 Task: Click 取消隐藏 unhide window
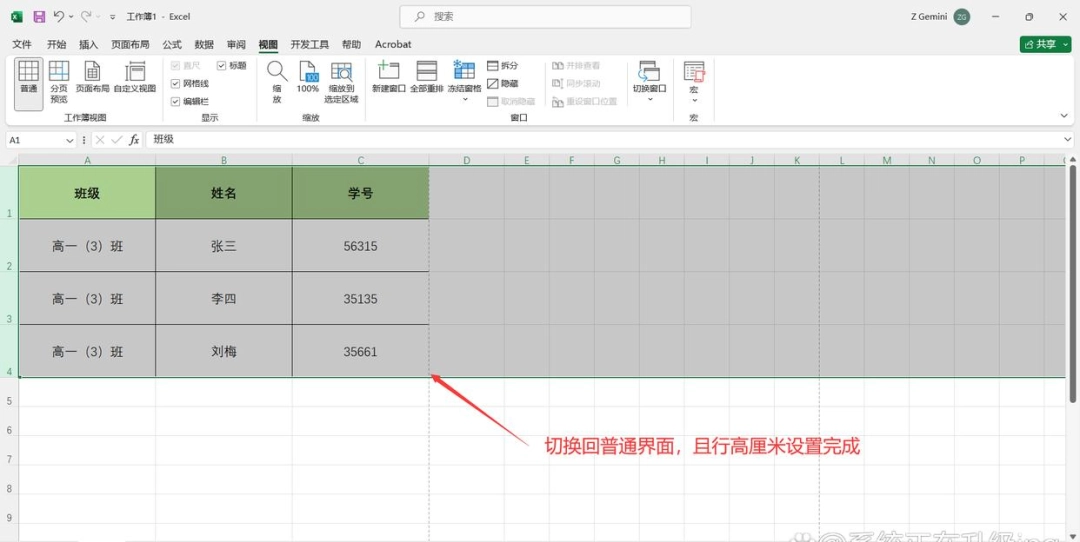[x=511, y=101]
